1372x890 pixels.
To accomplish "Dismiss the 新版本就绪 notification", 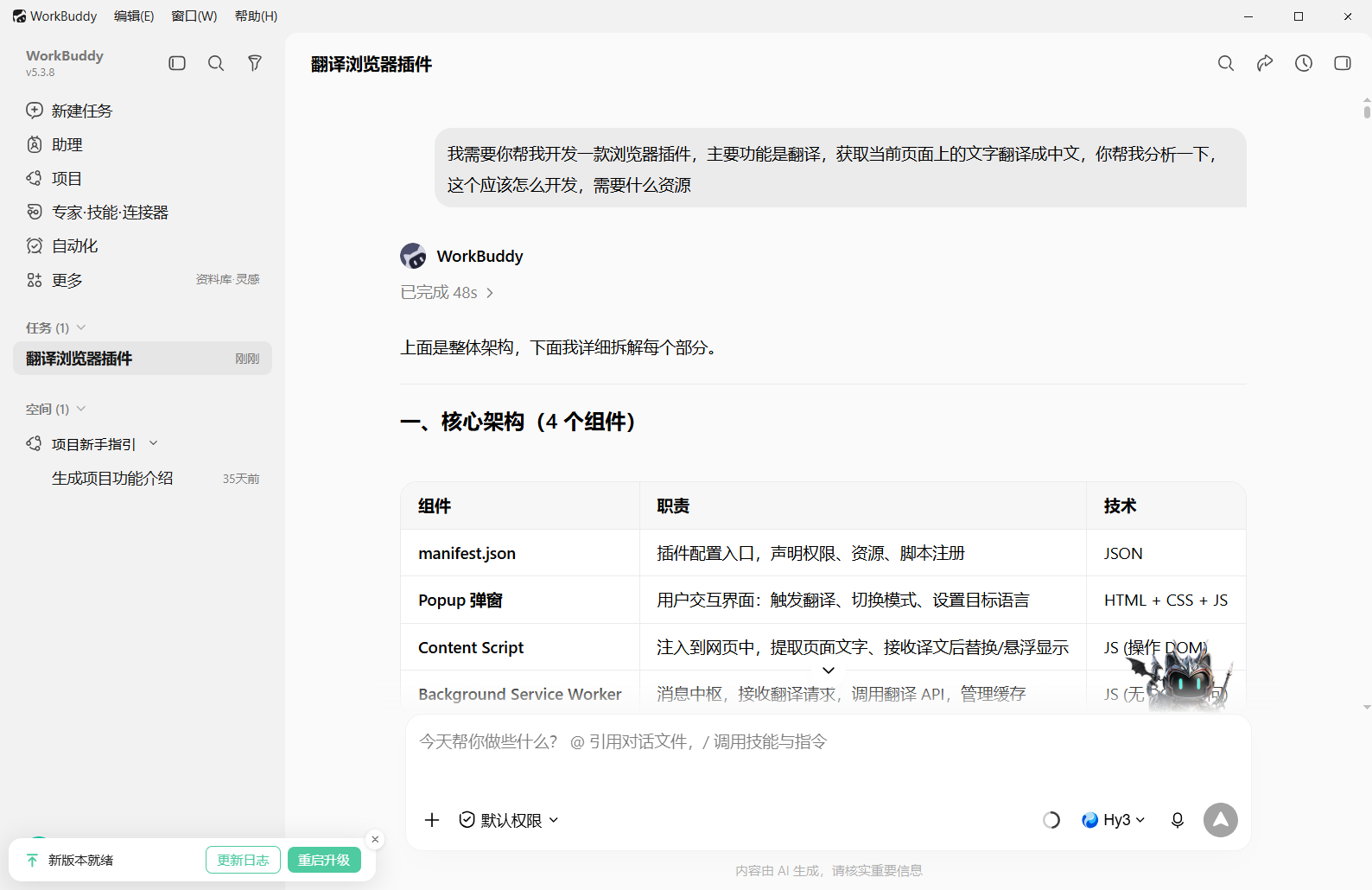I will click(x=375, y=839).
